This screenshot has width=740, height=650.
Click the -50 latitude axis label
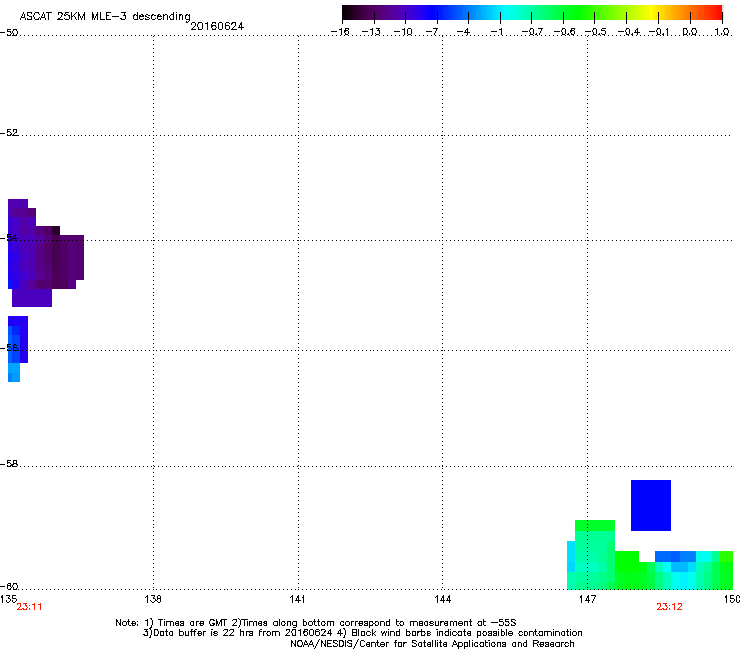(9, 33)
